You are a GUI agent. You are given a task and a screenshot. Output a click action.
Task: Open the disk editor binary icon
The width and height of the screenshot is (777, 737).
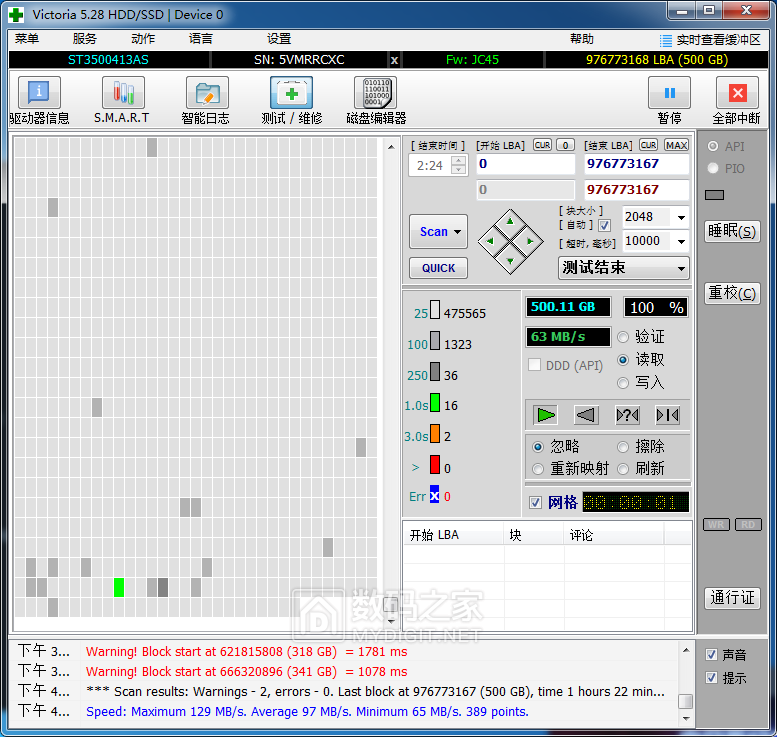(376, 92)
